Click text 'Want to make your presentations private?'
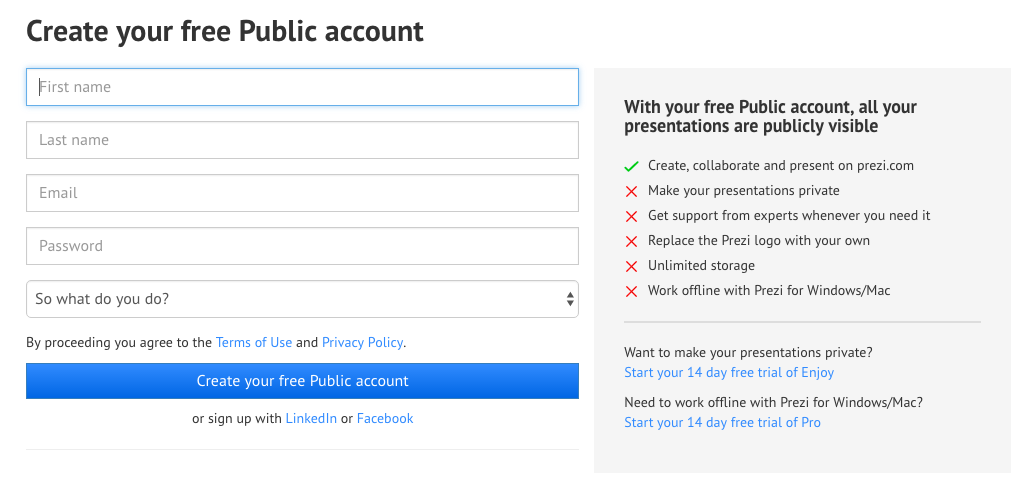This screenshot has height=498, width=1024. [x=748, y=352]
